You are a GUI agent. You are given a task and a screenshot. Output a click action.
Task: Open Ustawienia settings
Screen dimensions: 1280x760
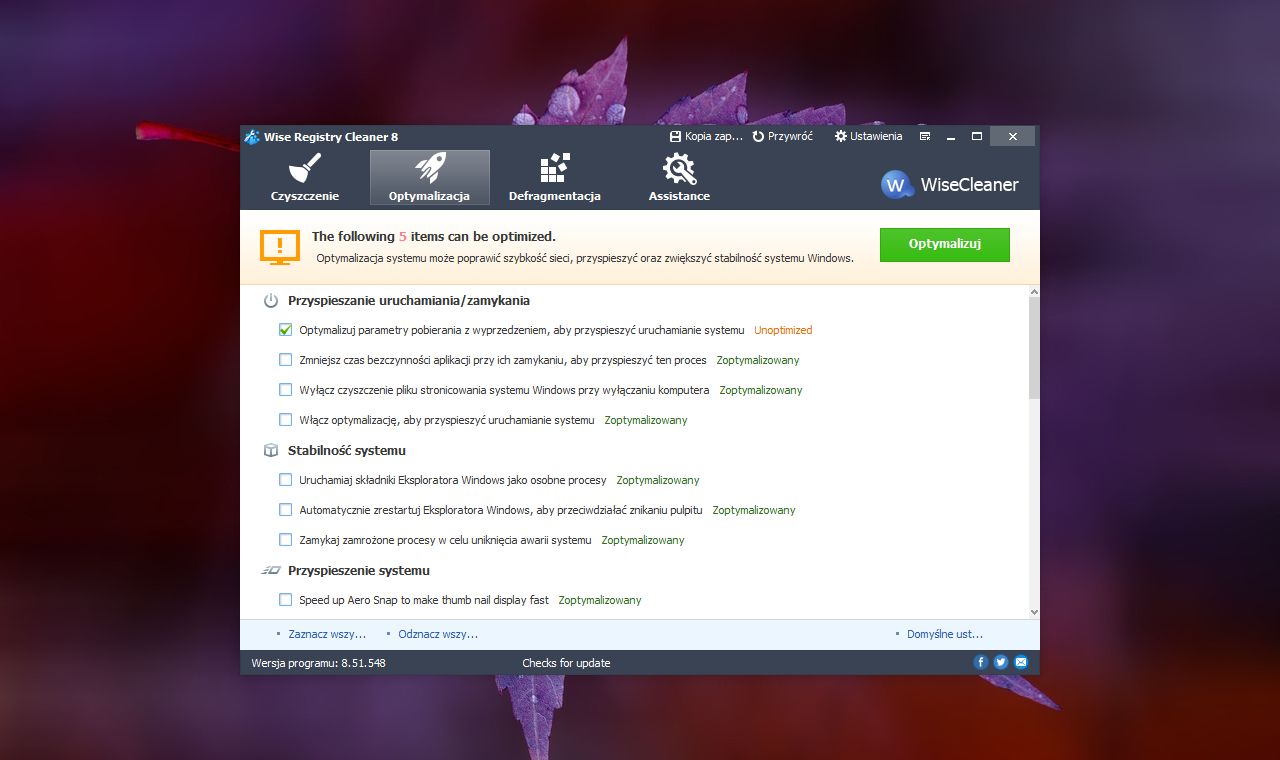868,136
